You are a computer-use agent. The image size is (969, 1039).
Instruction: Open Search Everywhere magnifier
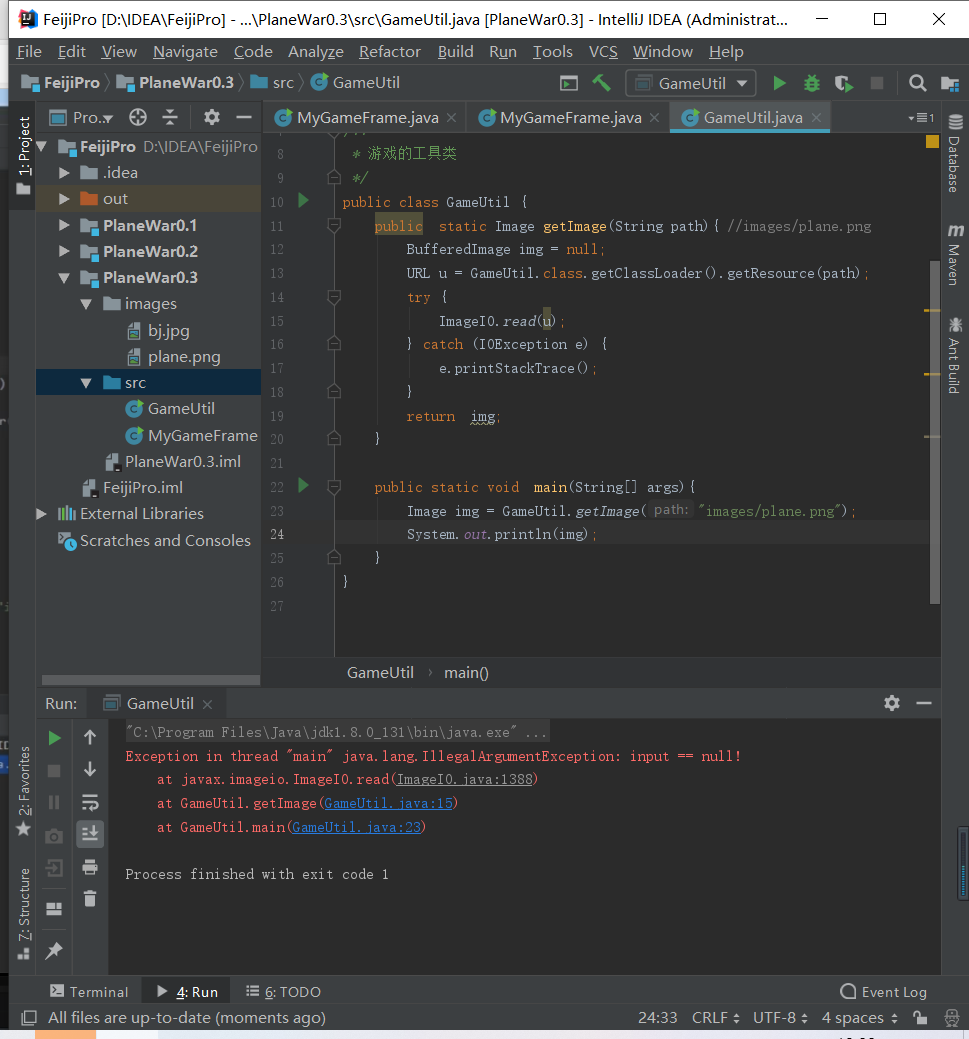[x=917, y=83]
